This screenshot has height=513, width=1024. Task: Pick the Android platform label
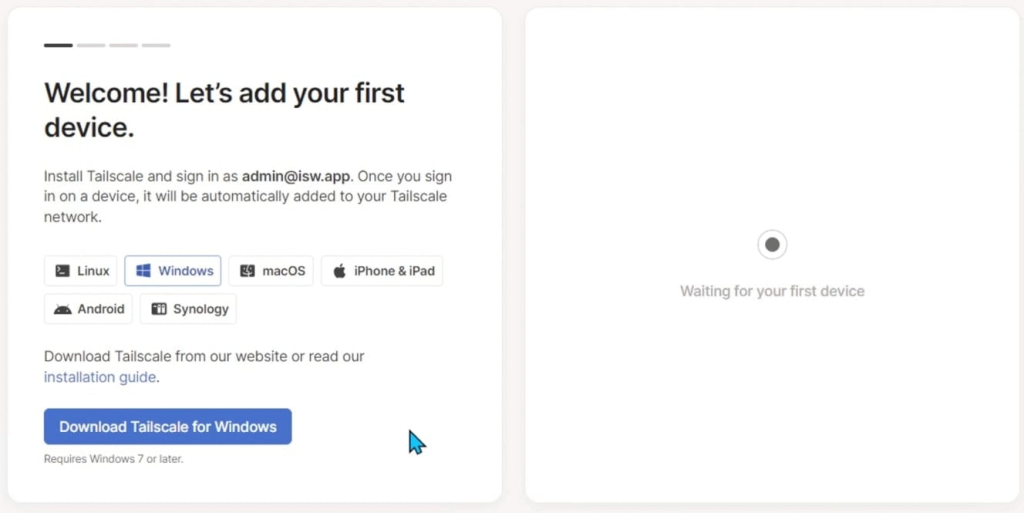pos(101,309)
